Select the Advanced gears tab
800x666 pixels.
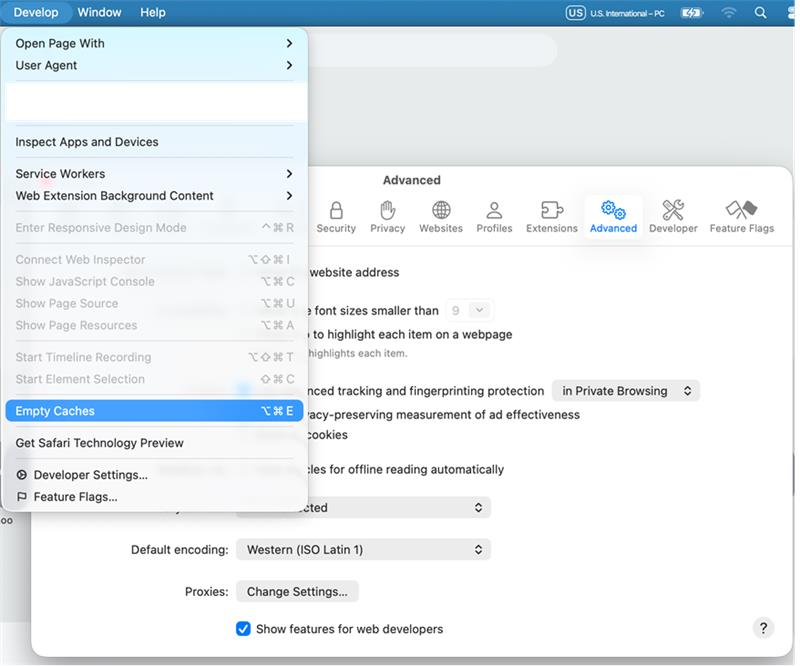[x=613, y=217]
